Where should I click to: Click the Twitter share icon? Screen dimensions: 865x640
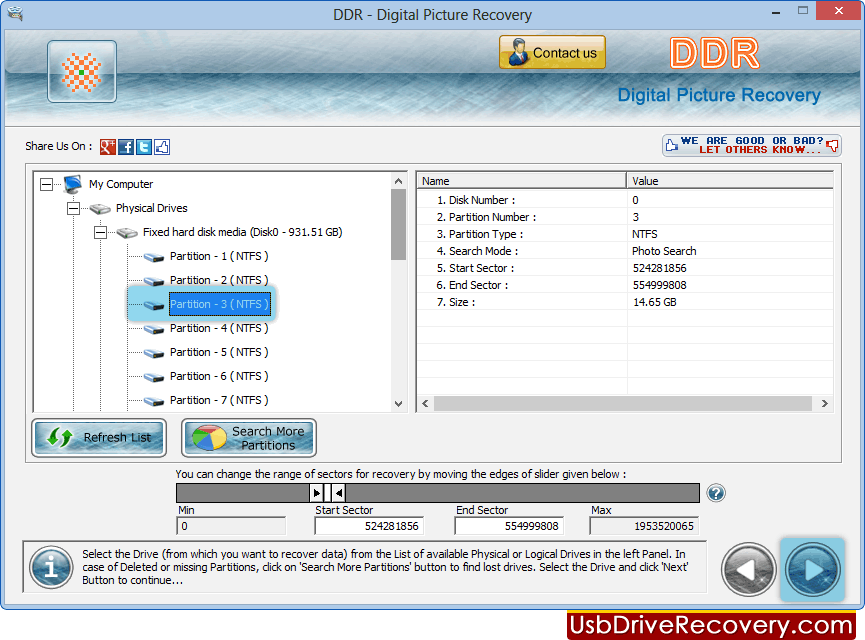click(144, 147)
